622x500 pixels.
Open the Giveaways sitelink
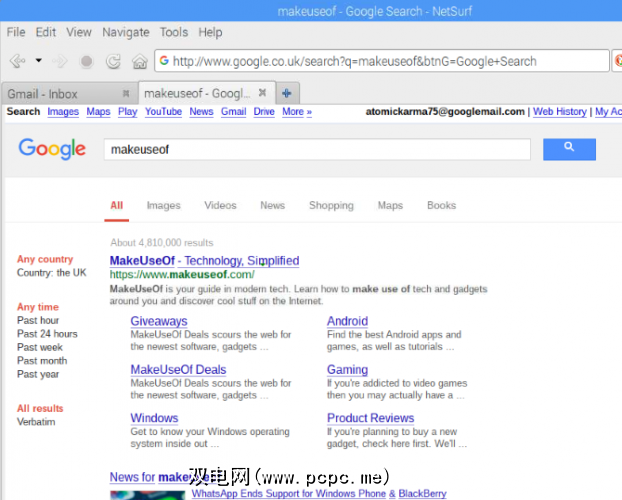[x=159, y=321]
